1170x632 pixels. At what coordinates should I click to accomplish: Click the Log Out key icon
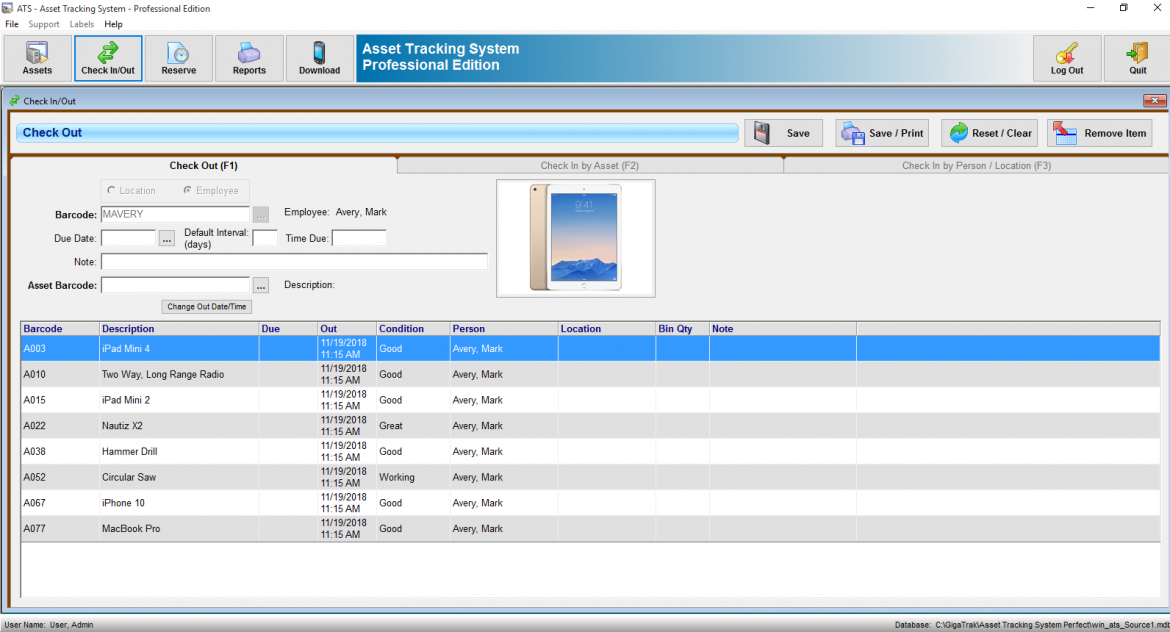coord(1067,58)
